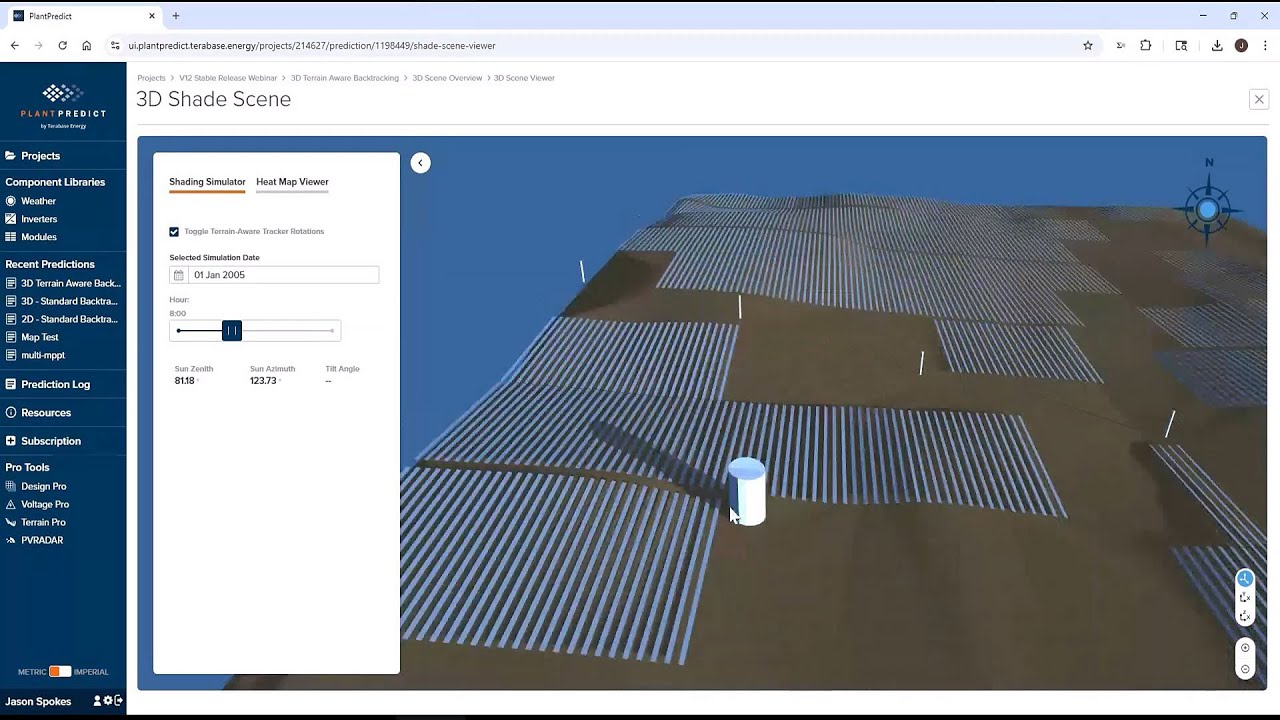This screenshot has height=720, width=1280.
Task: Click the north compass icon
Action: pyautogui.click(x=1208, y=208)
